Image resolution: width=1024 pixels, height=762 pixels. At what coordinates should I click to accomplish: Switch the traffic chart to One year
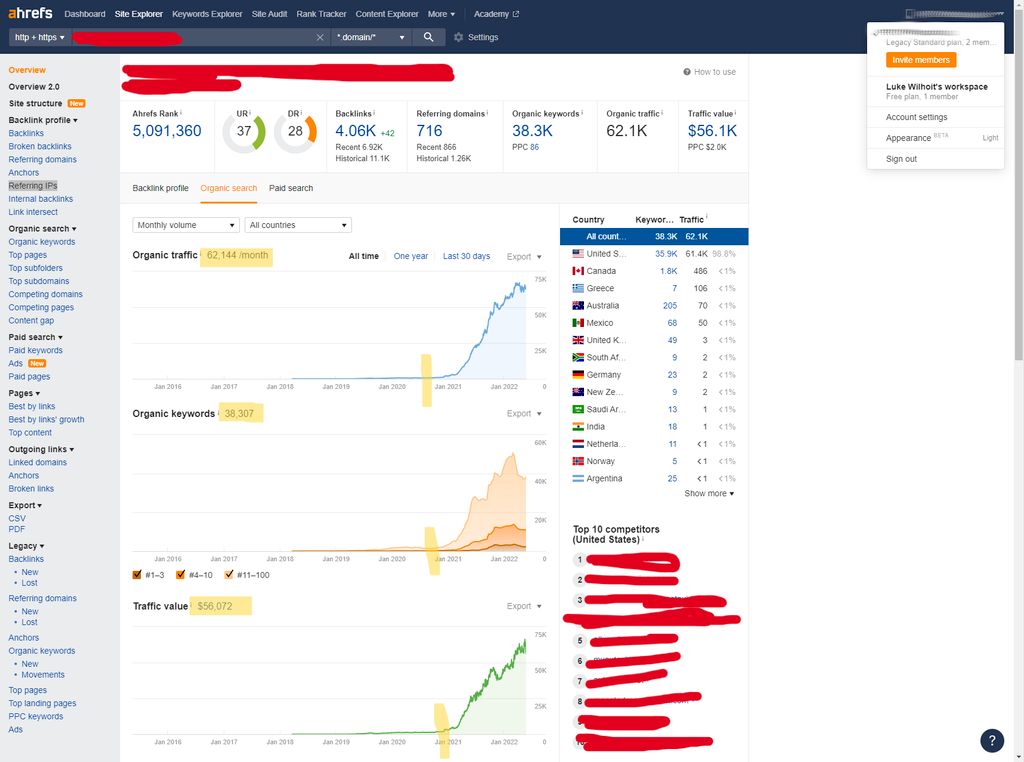(x=411, y=256)
